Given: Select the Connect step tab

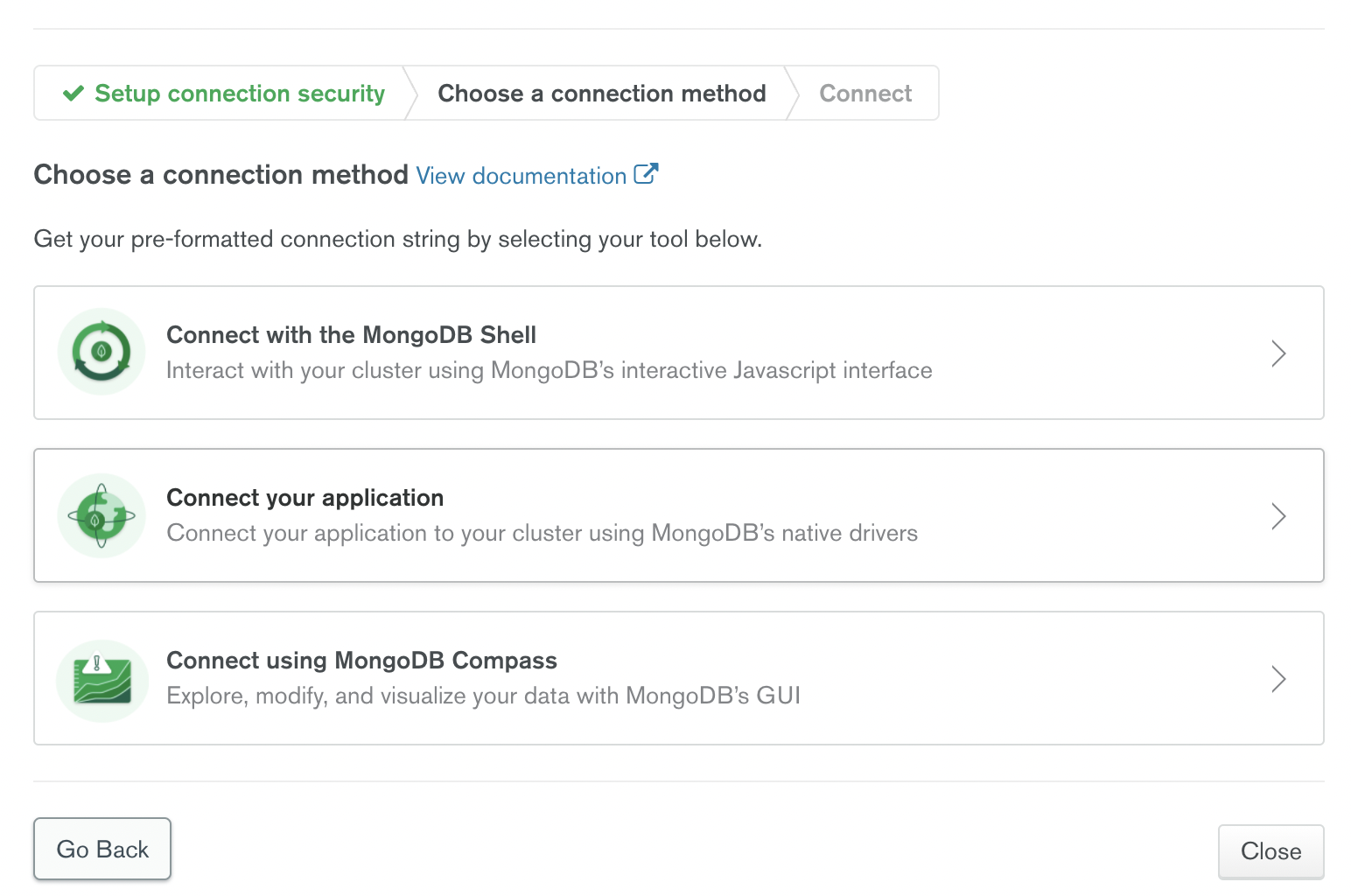Looking at the screenshot, I should pyautogui.click(x=864, y=93).
